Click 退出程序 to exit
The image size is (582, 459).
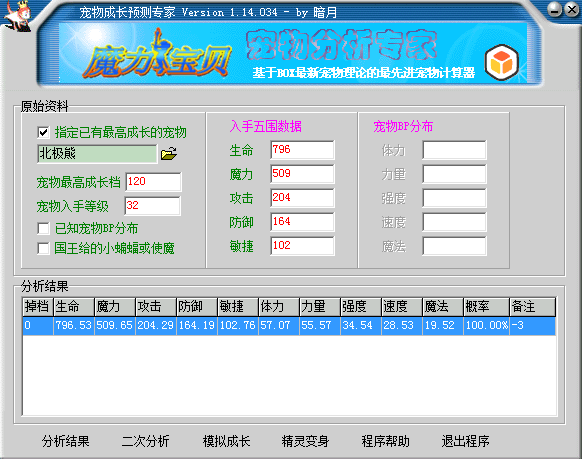click(465, 441)
